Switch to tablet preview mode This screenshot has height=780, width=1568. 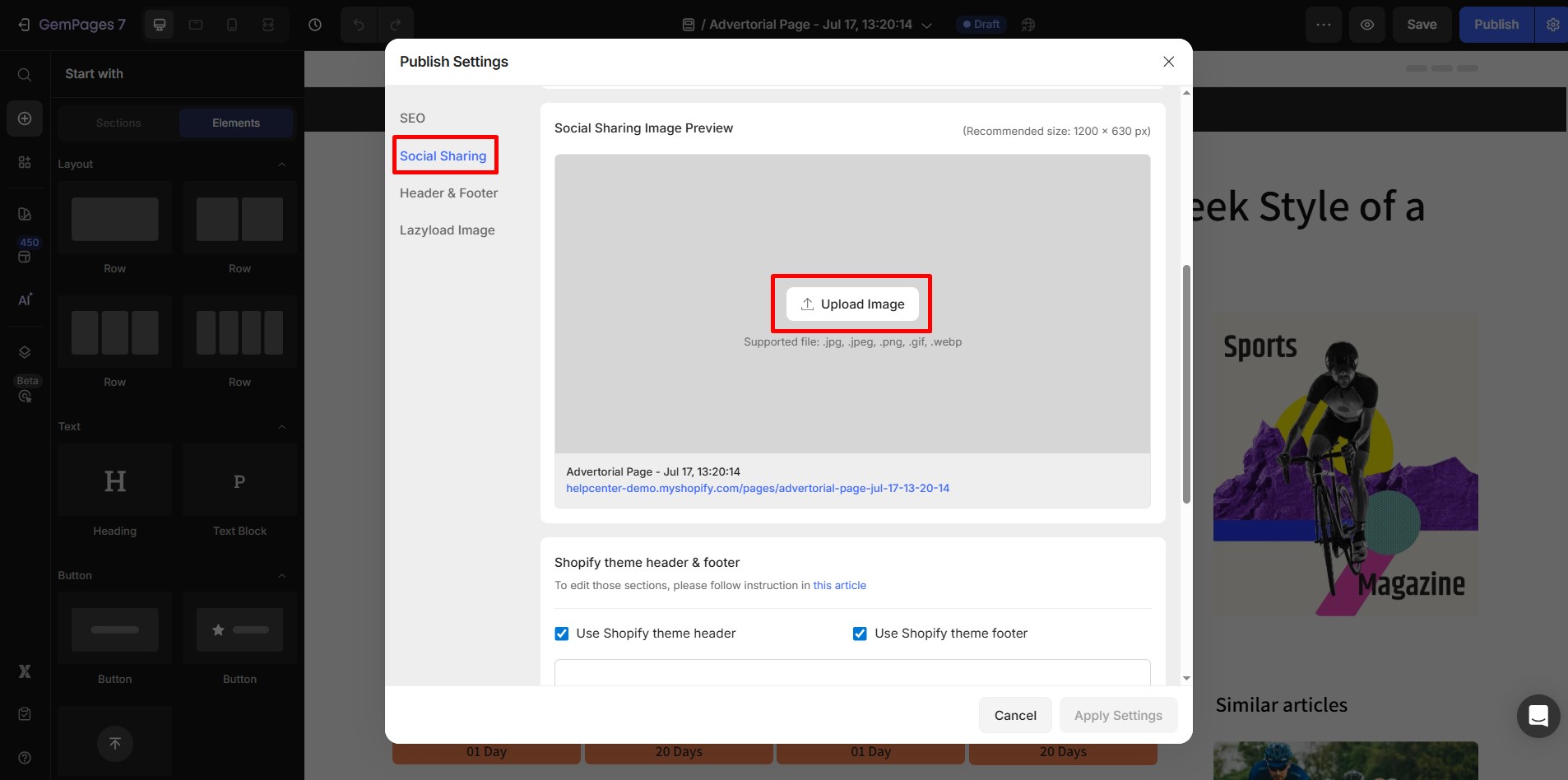pyautogui.click(x=195, y=24)
